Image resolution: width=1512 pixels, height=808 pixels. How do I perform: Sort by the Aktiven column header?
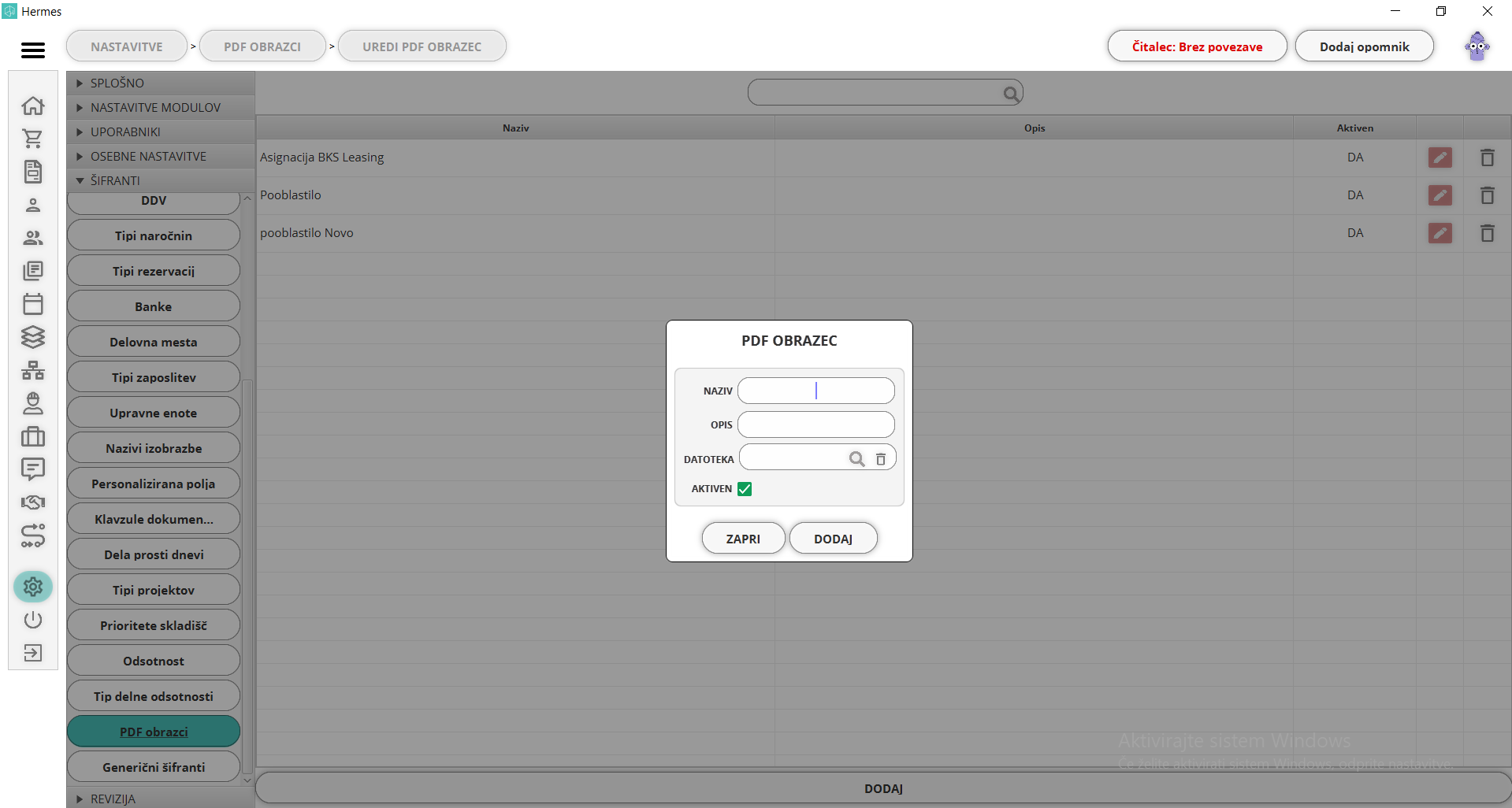coord(1354,128)
